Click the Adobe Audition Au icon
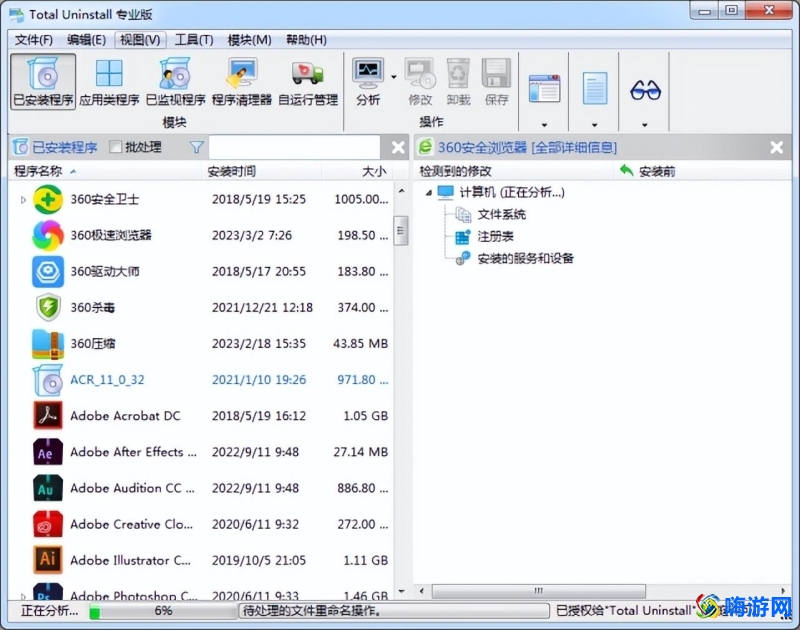This screenshot has height=630, width=800. (x=48, y=488)
